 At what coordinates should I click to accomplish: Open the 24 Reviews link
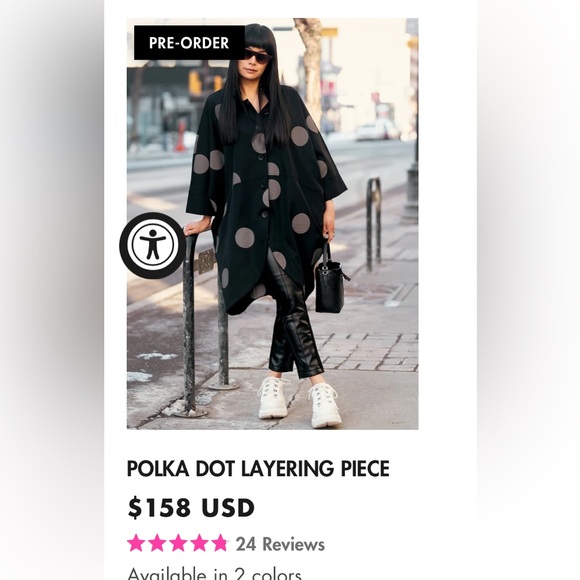click(280, 544)
